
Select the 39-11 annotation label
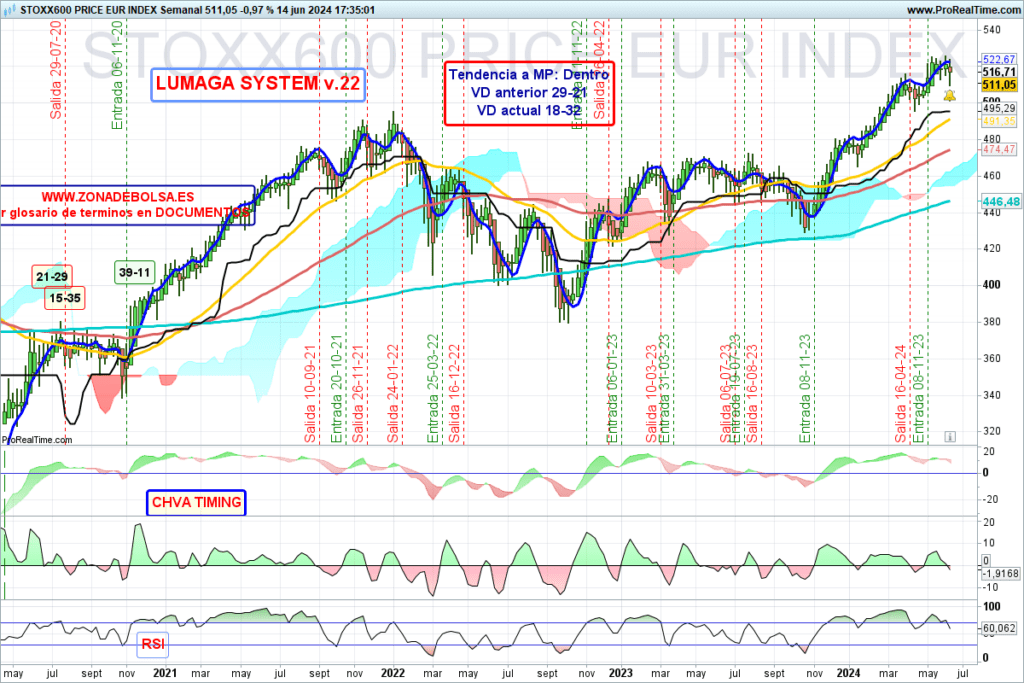coord(135,272)
